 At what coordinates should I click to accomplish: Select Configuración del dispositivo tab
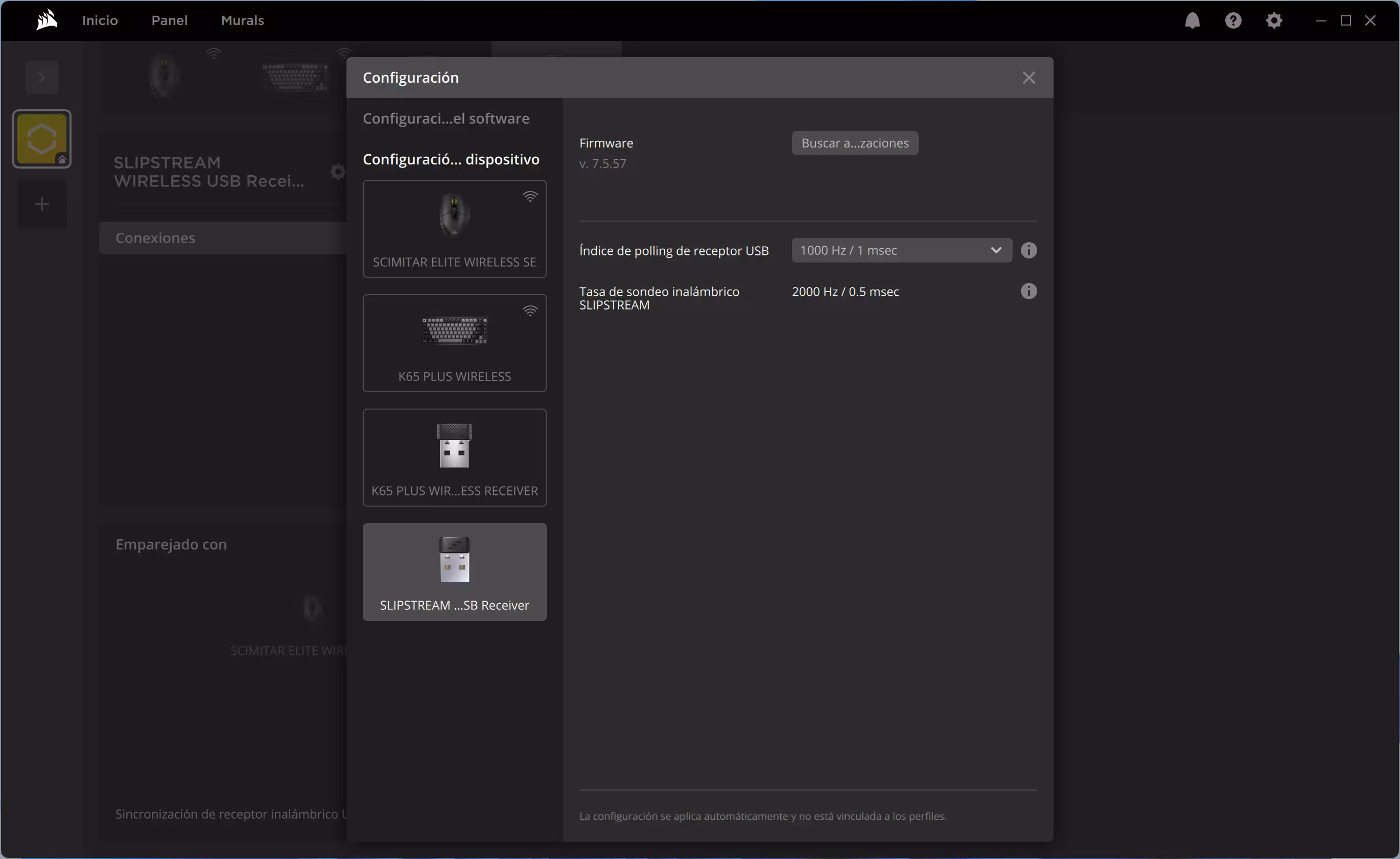click(x=451, y=159)
